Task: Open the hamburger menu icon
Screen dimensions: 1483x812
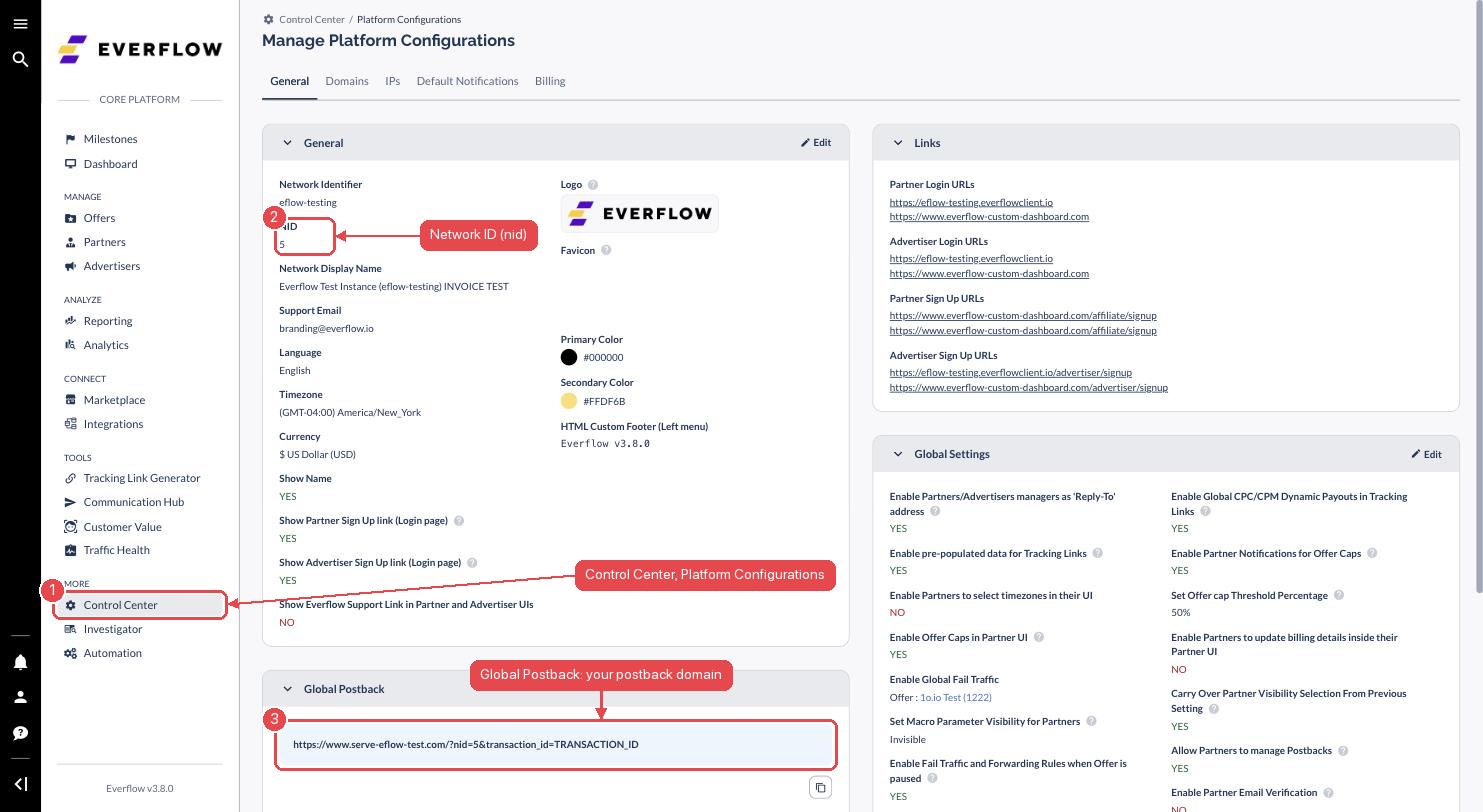Action: [x=20, y=24]
